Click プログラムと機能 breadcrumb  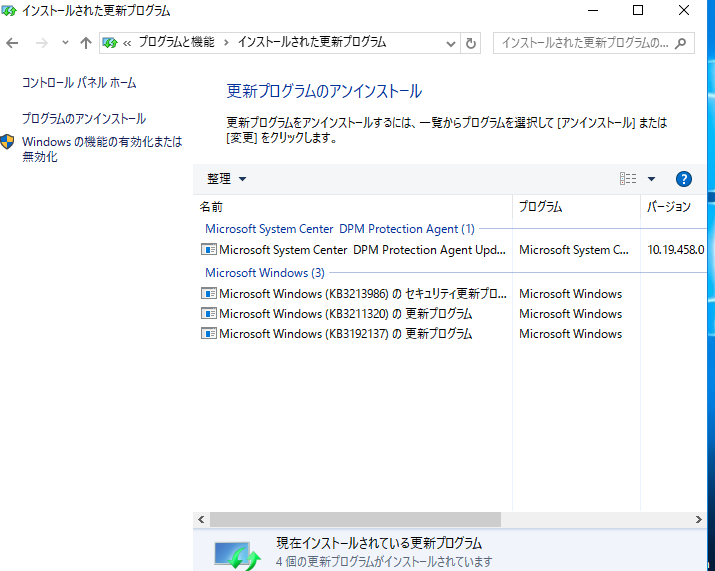click(x=176, y=42)
